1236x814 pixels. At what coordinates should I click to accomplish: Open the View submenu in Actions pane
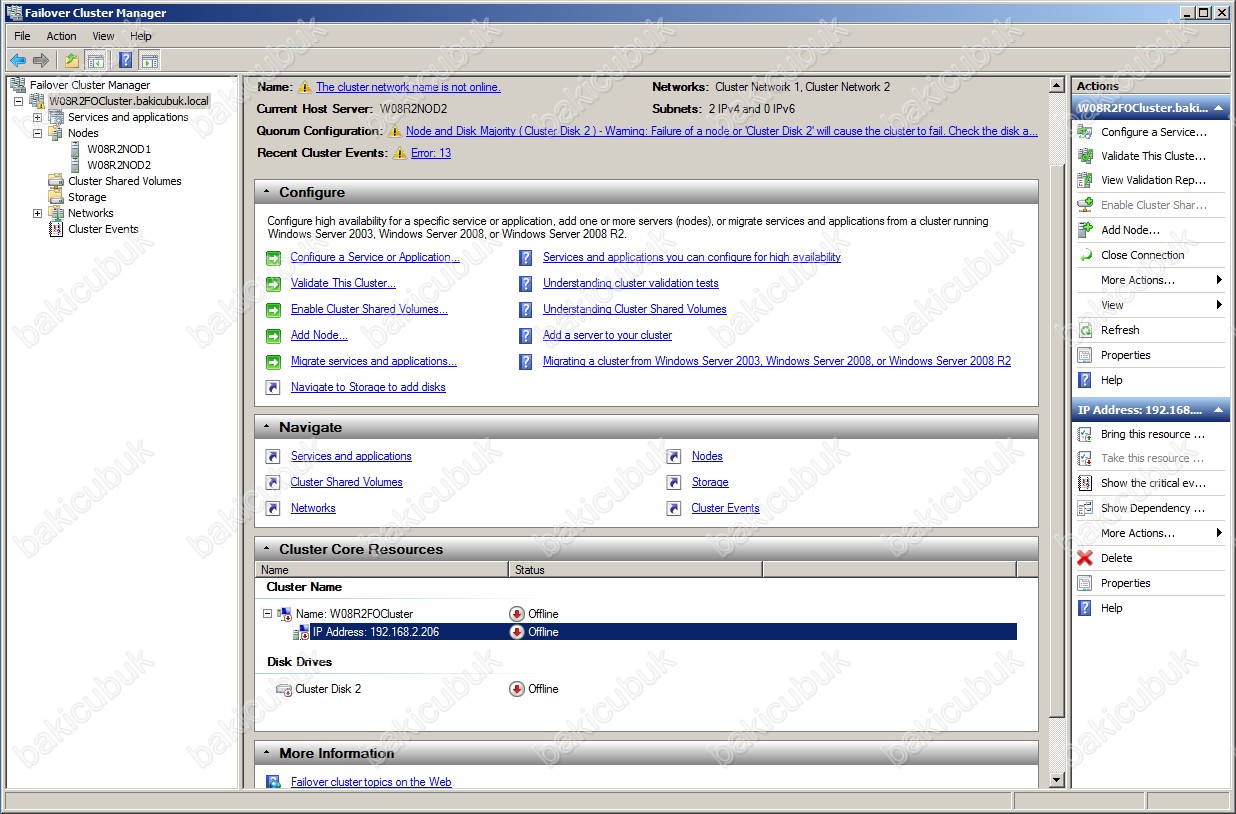coord(1150,305)
